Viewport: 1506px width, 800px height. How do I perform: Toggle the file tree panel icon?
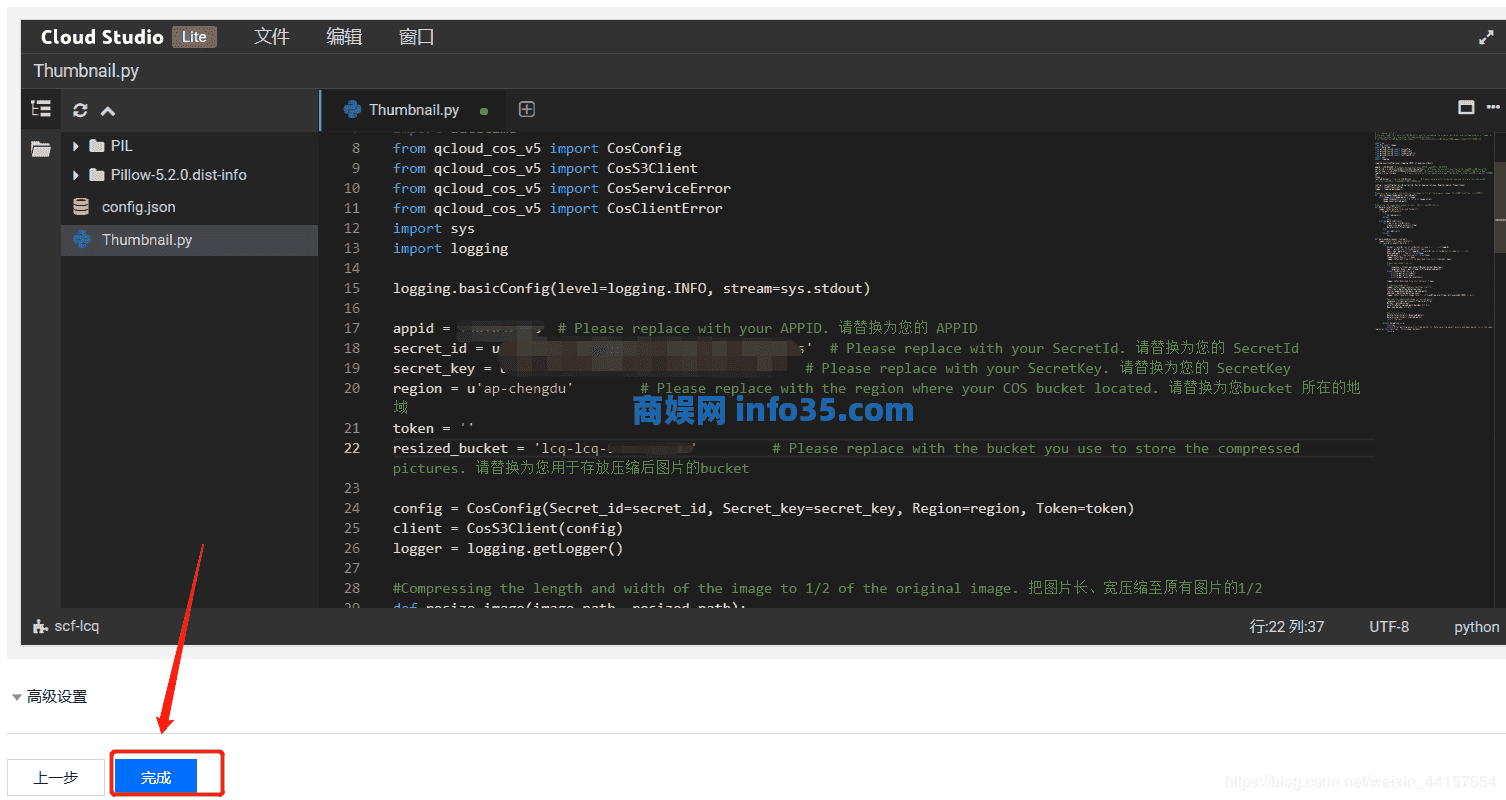(41, 109)
